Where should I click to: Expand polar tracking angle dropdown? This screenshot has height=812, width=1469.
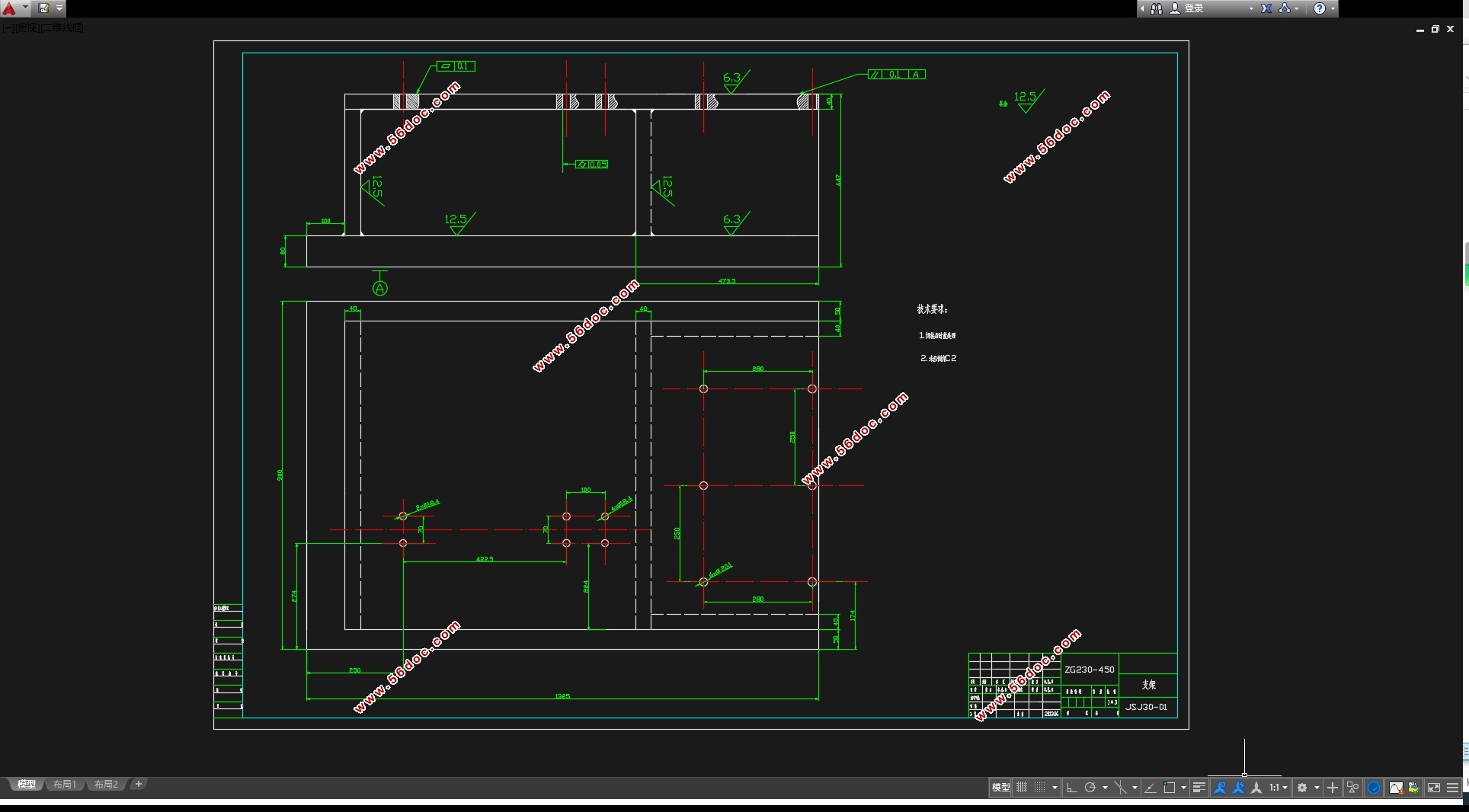pos(1105,788)
